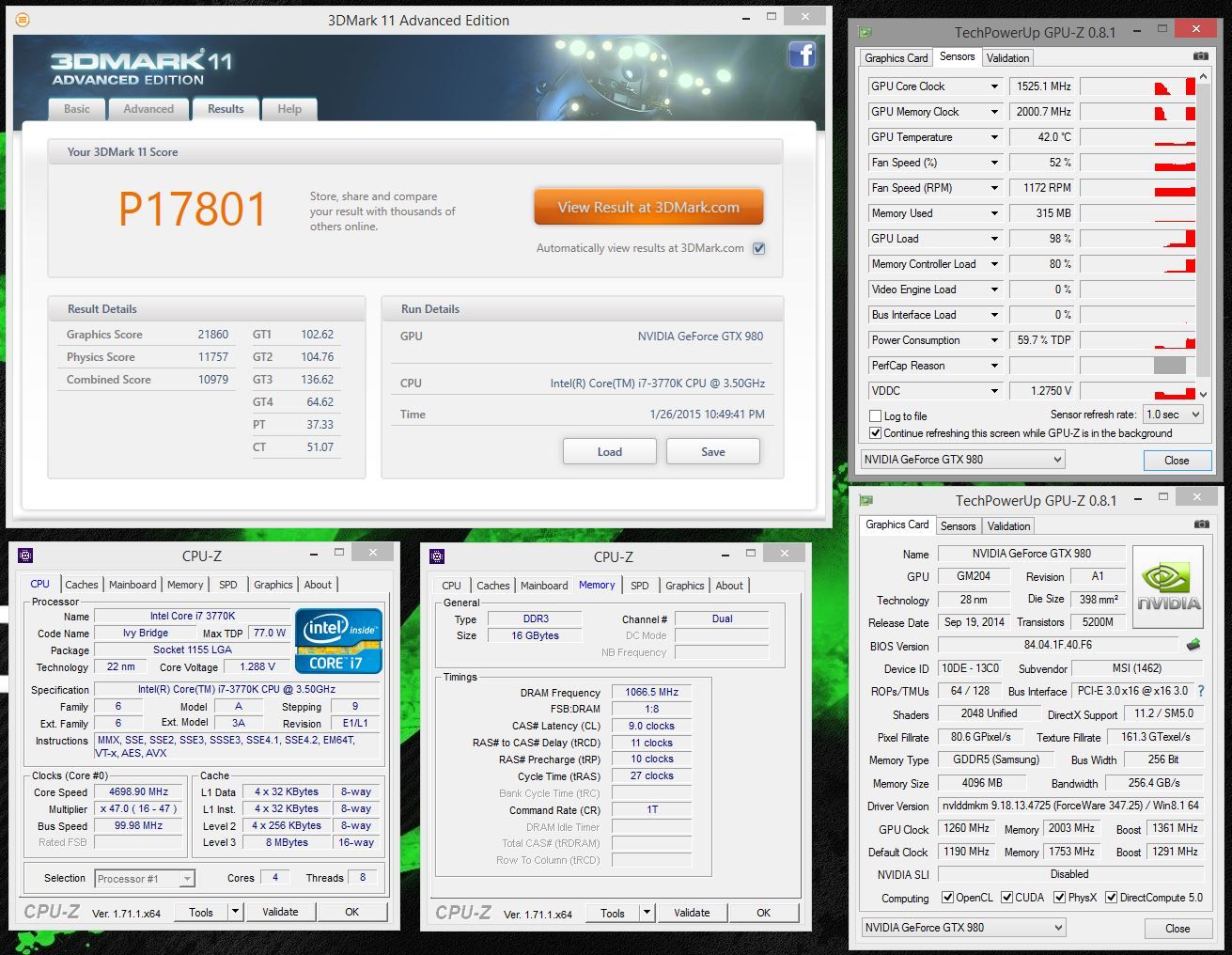The height and width of the screenshot is (955, 1232).
Task: Click the CPU-Z app icon in left window title bar
Action: pos(26,556)
